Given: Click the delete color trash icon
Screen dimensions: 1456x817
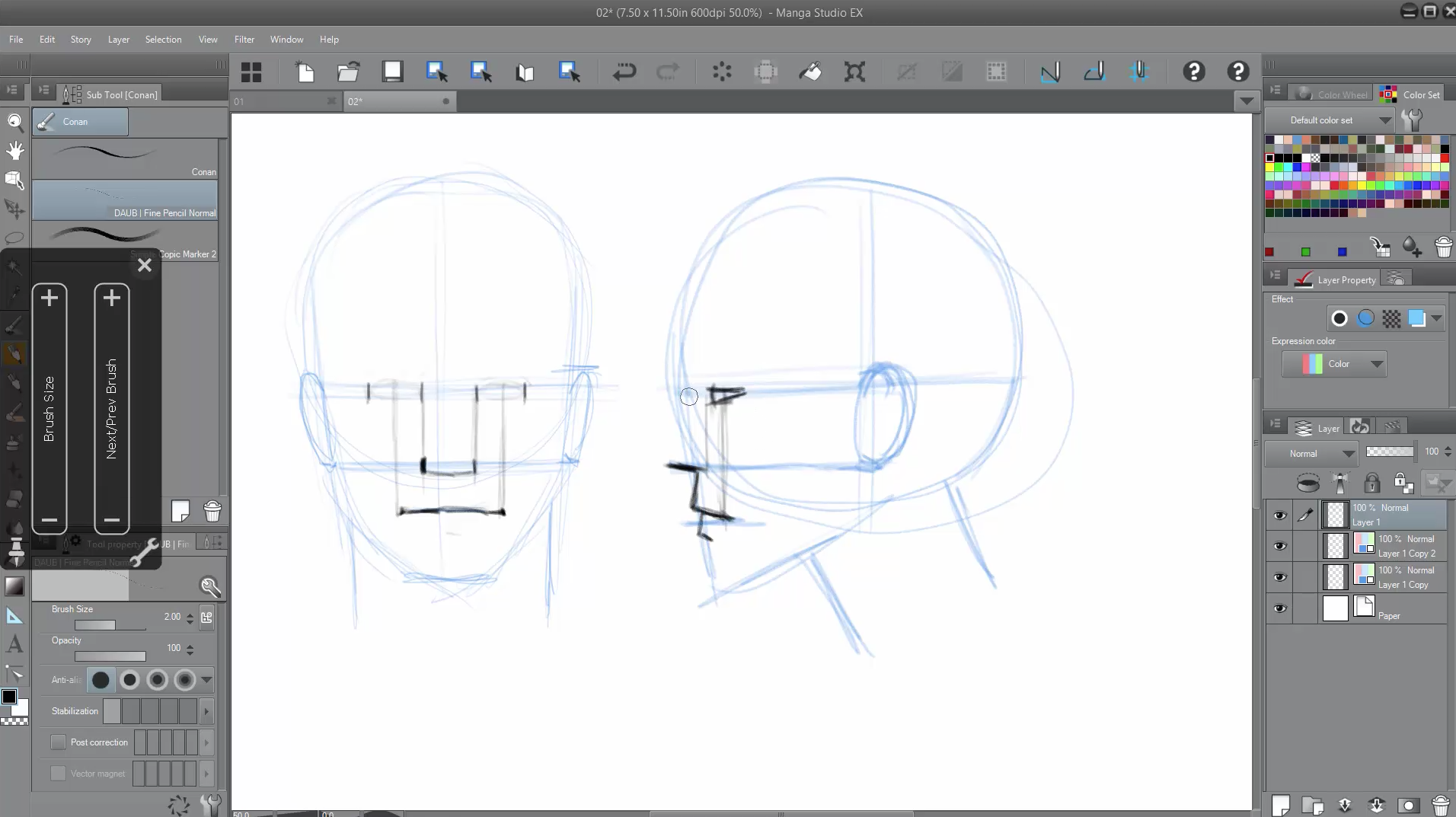Looking at the screenshot, I should coord(1443,247).
